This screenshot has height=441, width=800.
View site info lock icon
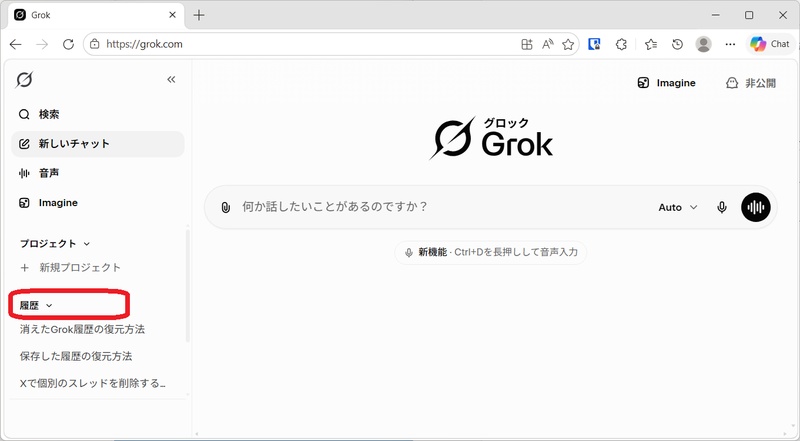pos(94,44)
